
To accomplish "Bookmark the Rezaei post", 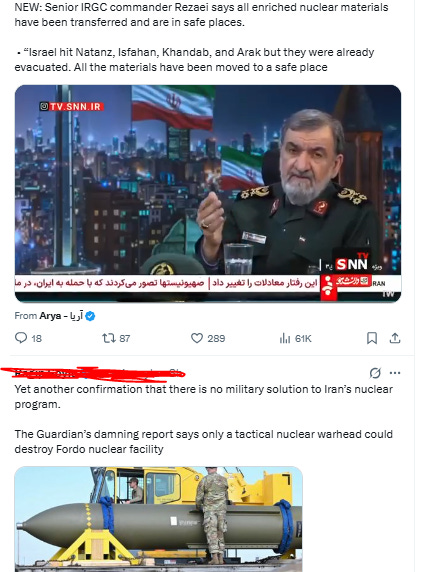I will coord(372,338).
